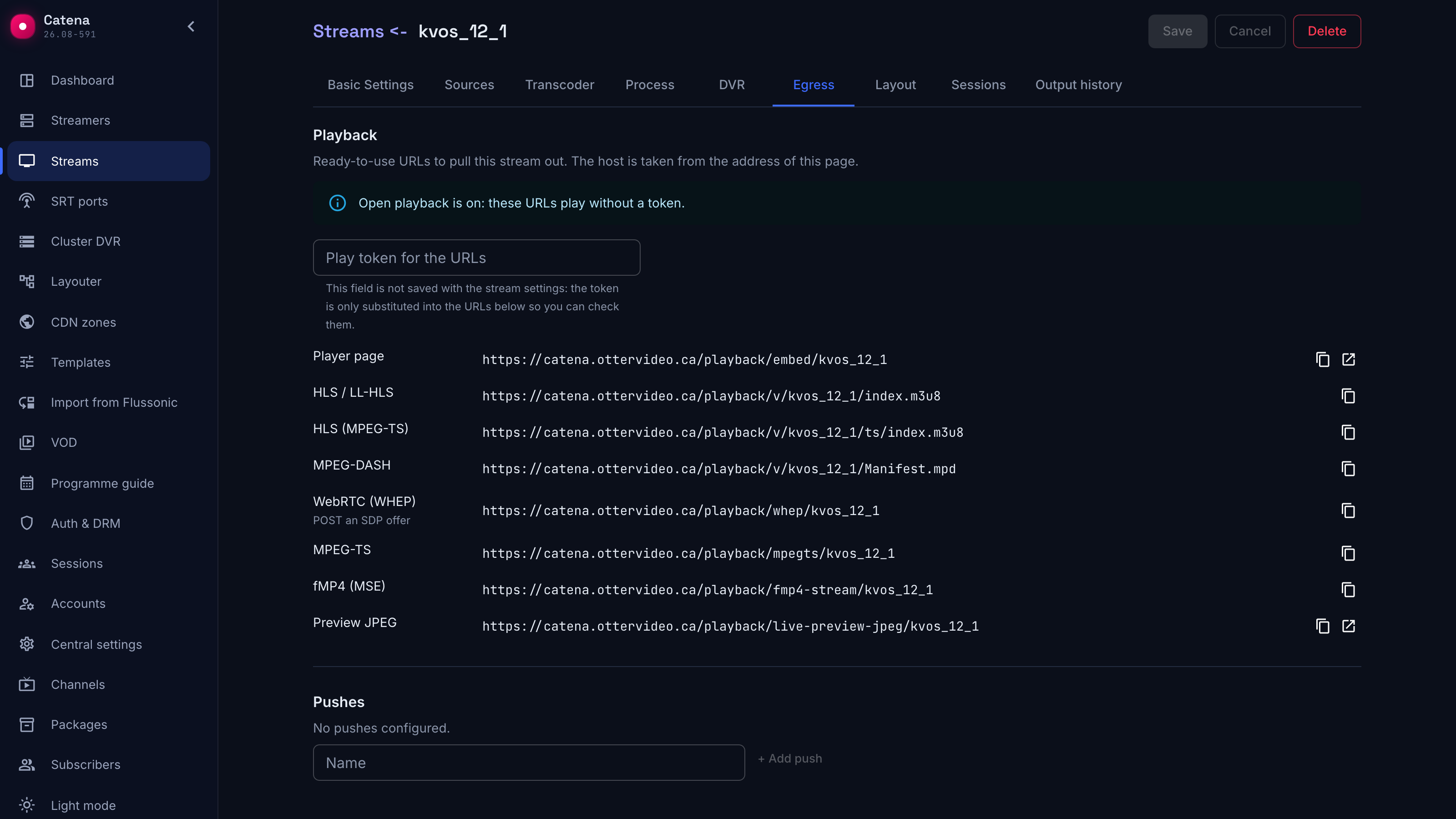Click the Manifest.mpd URL text

[x=719, y=469]
